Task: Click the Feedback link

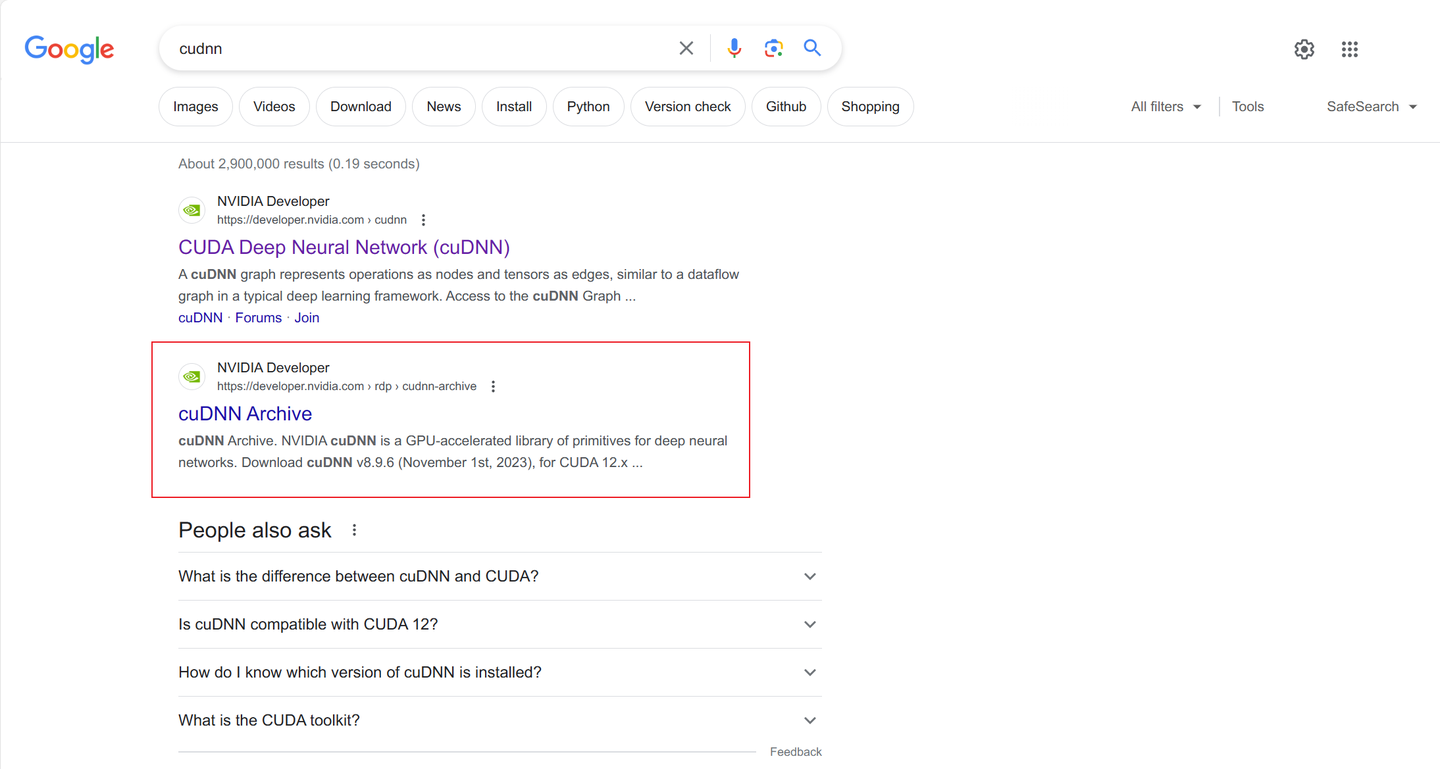Action: 795,751
